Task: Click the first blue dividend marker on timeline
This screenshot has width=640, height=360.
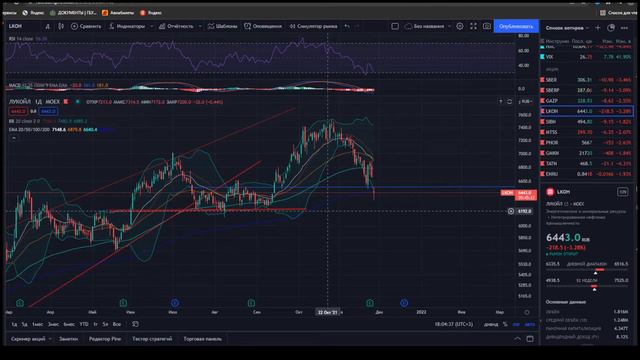Action: tap(175, 303)
